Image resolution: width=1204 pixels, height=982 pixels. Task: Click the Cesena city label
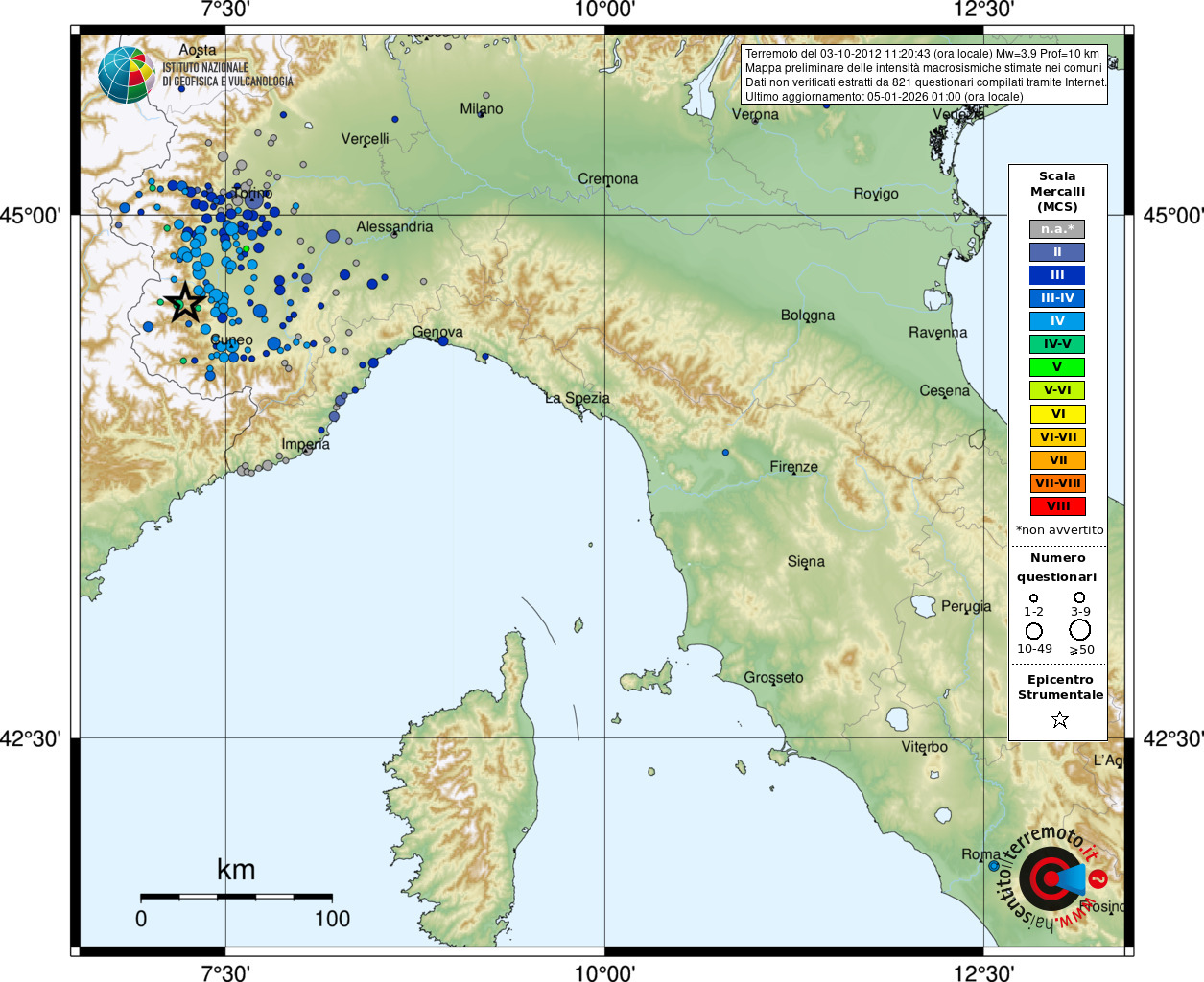click(x=945, y=391)
